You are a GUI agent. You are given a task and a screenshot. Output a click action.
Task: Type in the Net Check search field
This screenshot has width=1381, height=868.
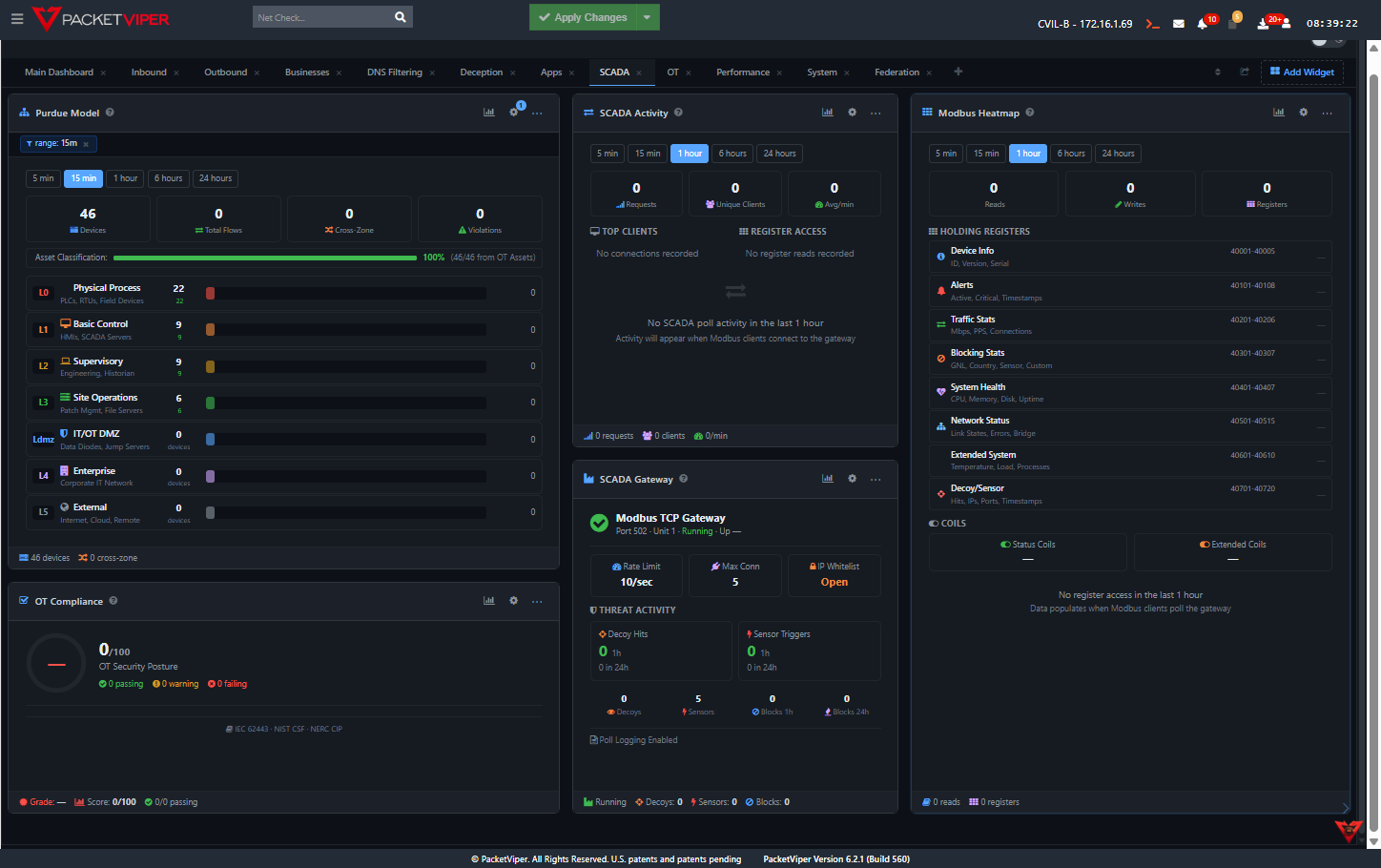point(324,16)
